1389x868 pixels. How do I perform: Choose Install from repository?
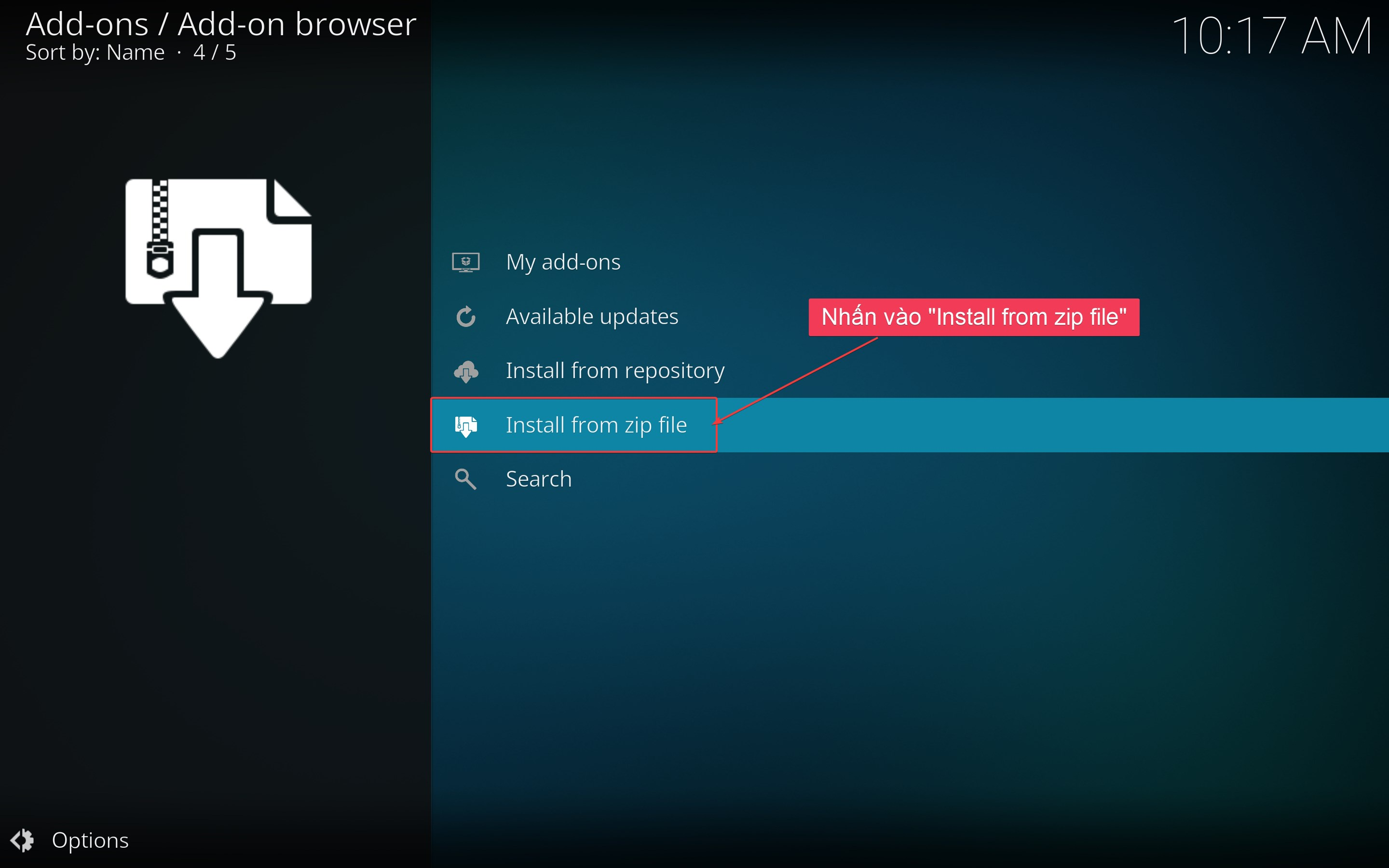(x=910, y=371)
